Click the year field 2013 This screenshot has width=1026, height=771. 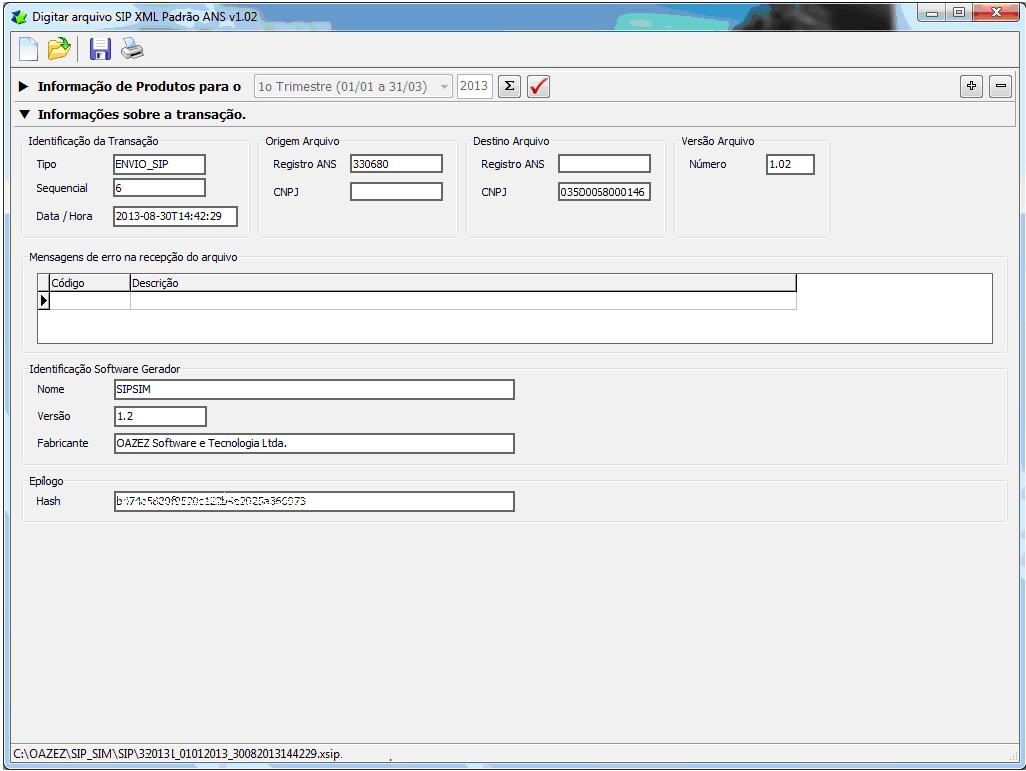474,86
